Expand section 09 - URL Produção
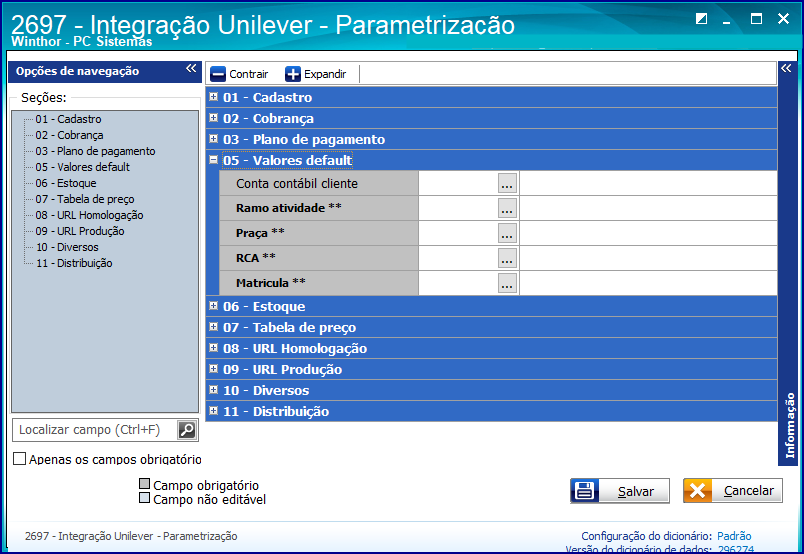Screen dimensions: 804x554 tap(214, 369)
